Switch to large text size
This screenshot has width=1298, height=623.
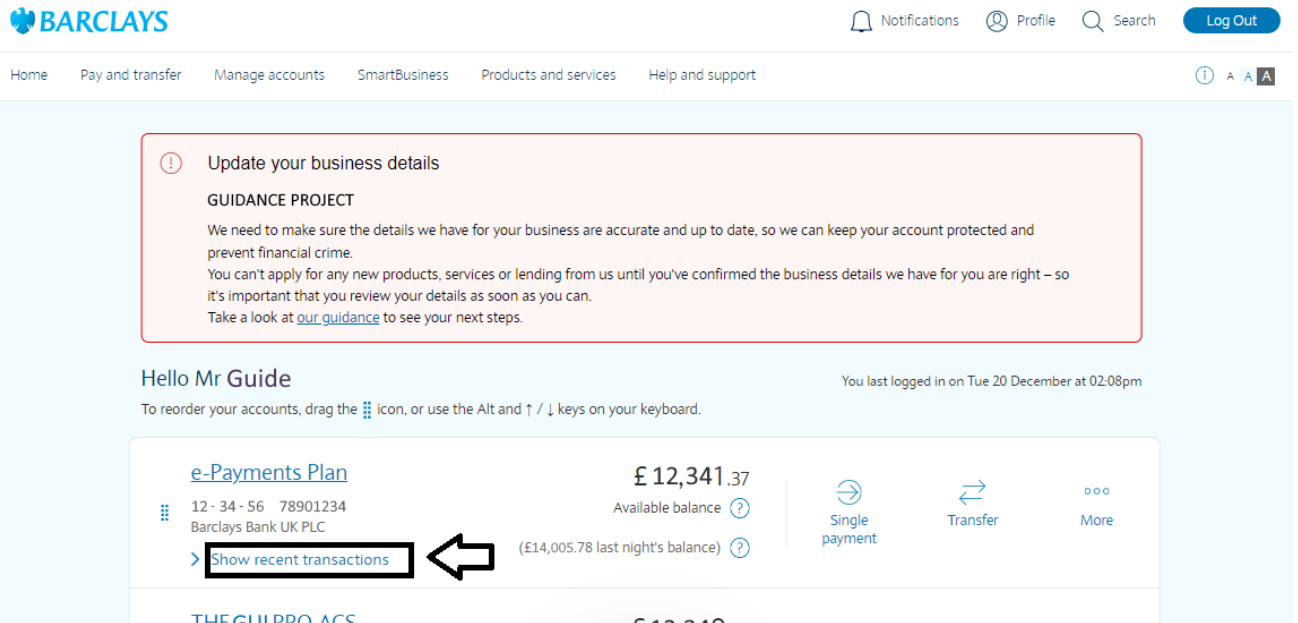[1265, 75]
